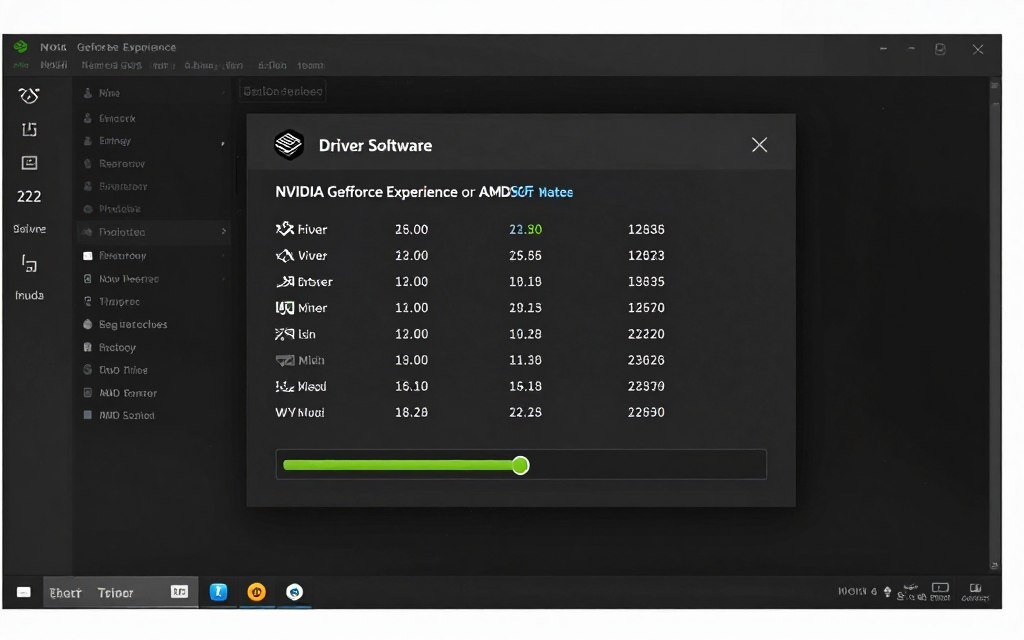Click the Solve sidebar icon
The height and width of the screenshot is (640, 1024).
click(x=30, y=229)
